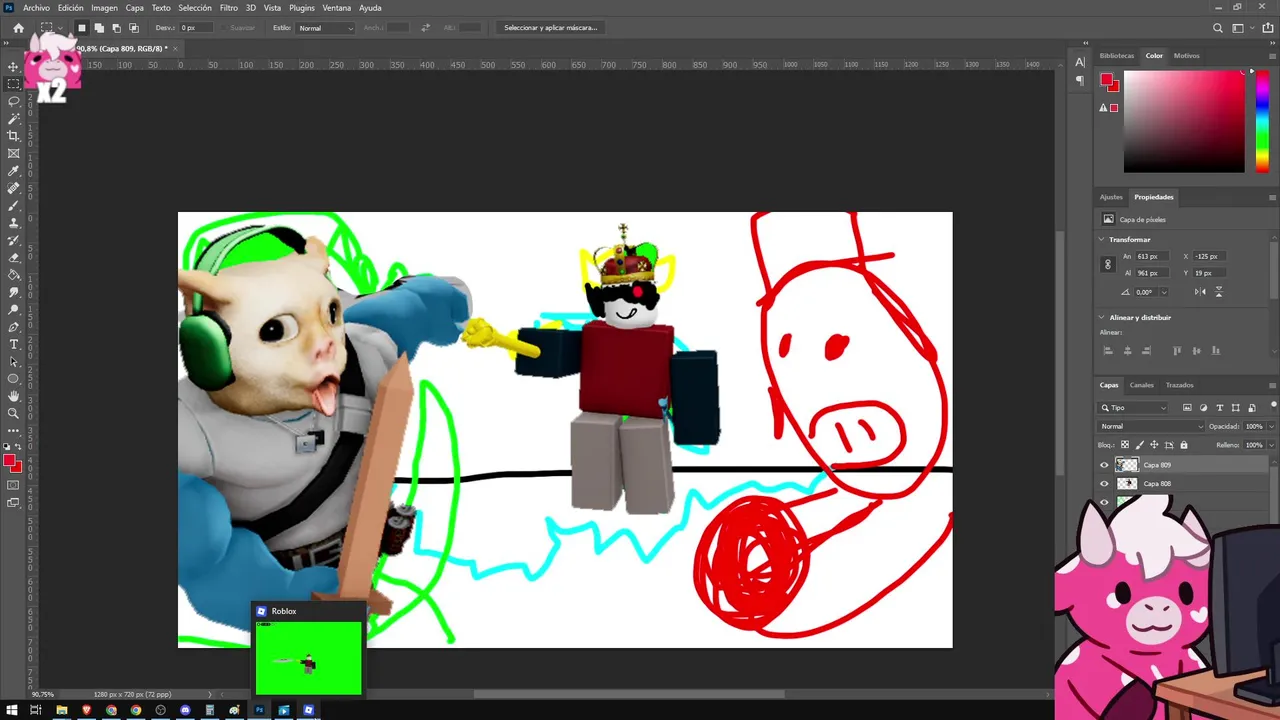The height and width of the screenshot is (720, 1280).
Task: Switch to the Ajustes tab
Action: (1111, 197)
